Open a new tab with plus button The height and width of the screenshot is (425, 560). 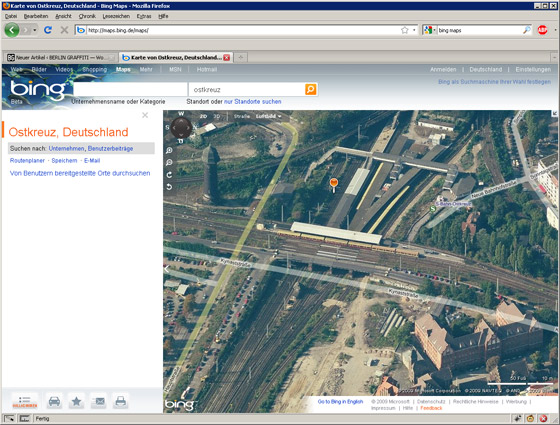pos(241,57)
